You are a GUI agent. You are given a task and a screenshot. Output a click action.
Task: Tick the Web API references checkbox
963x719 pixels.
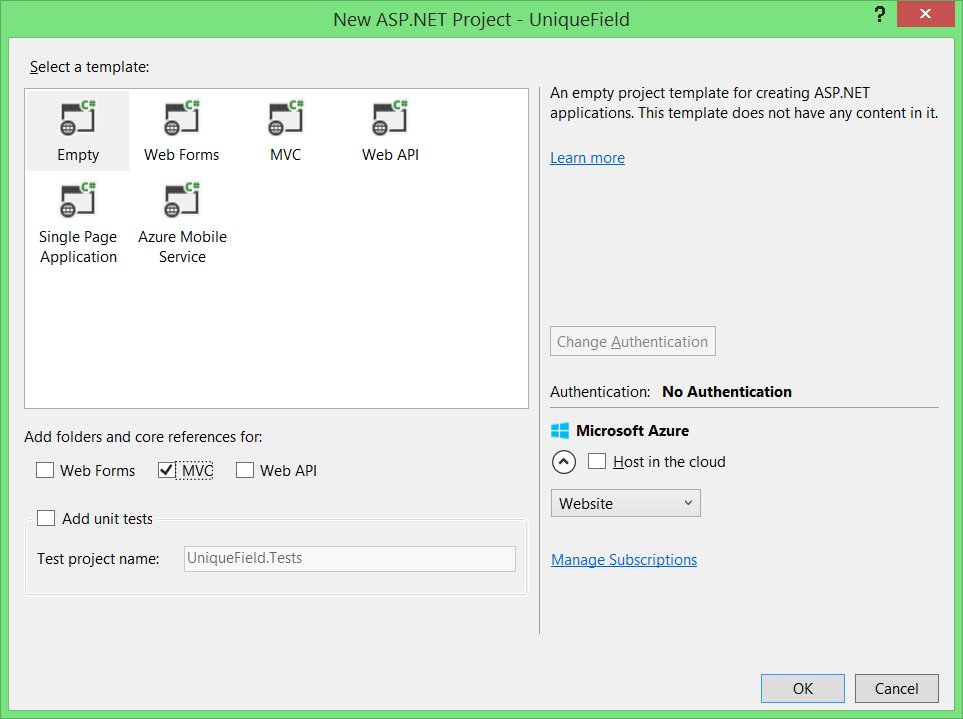point(245,470)
